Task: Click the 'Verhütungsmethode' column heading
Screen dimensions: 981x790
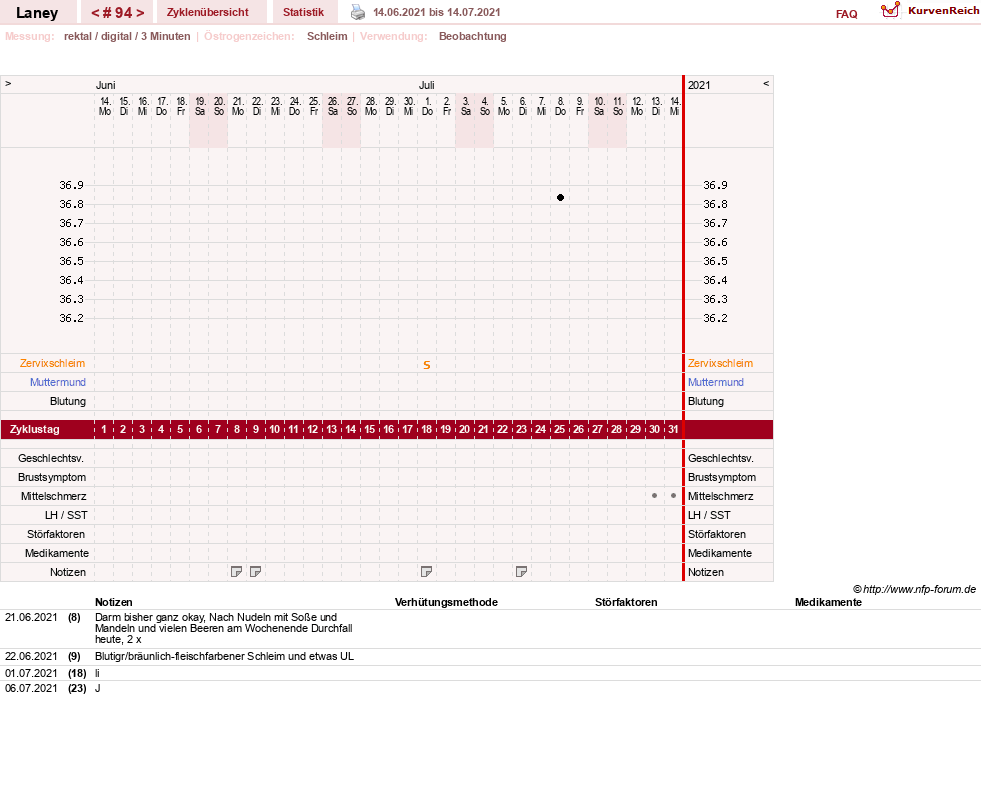Action: coord(446,602)
